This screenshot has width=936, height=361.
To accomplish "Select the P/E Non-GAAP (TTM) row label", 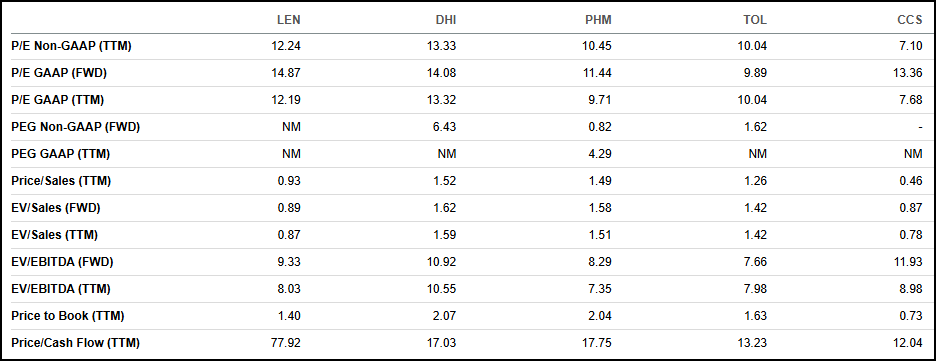I will [71, 46].
